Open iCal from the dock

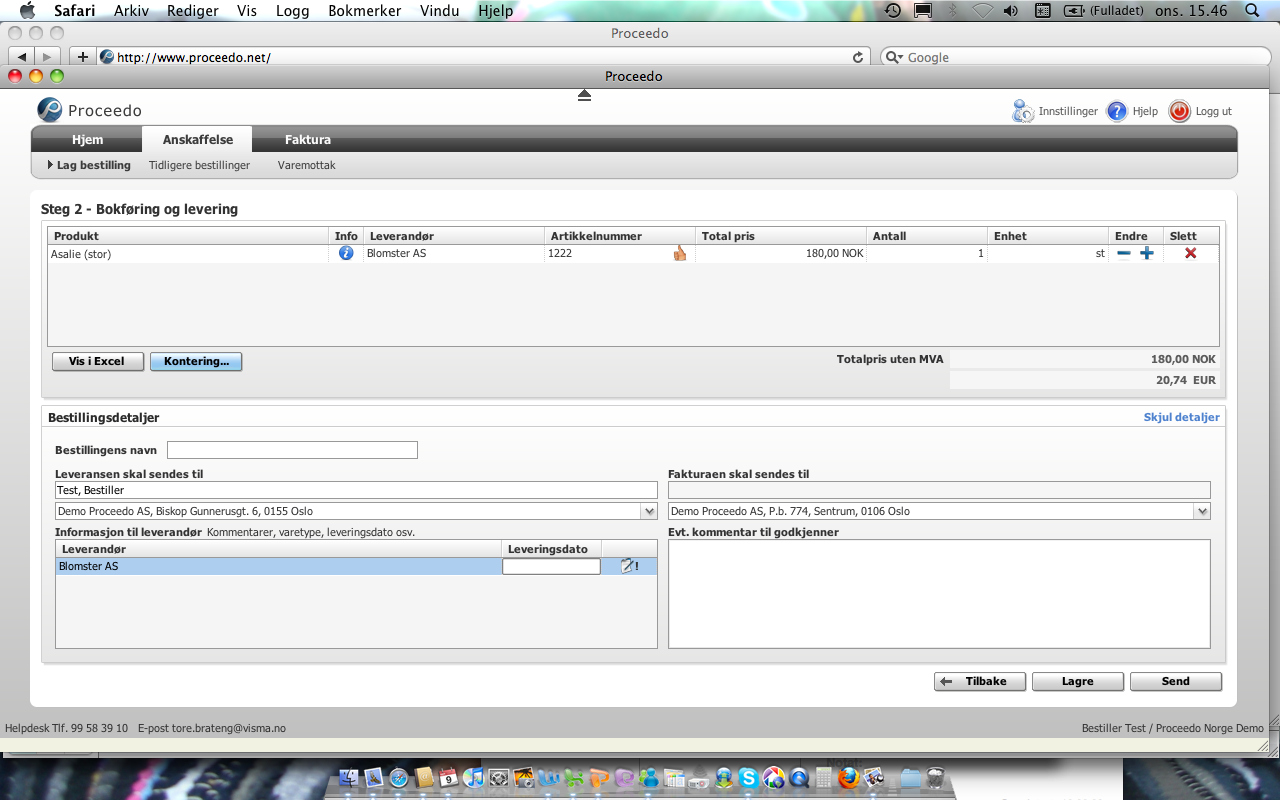(449, 777)
